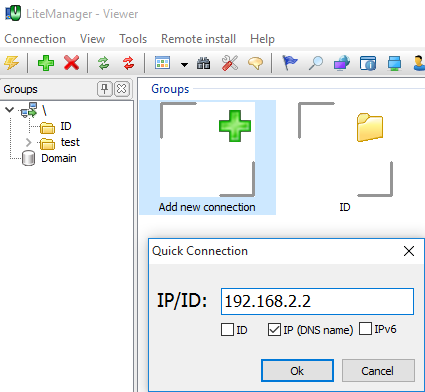Click the IP/ID input field

click(317, 301)
